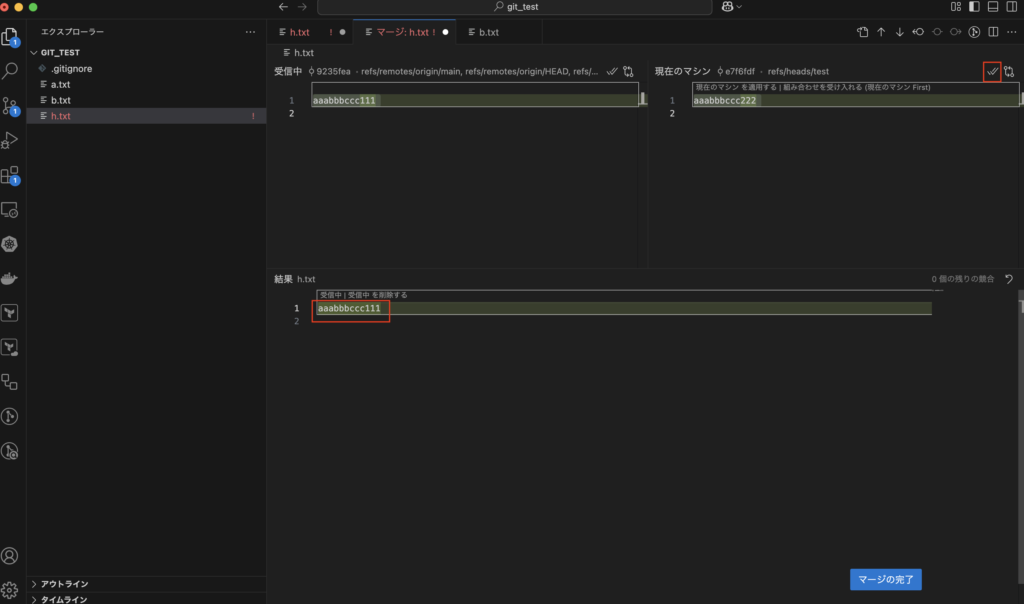Open the Kubernetes helm-wheel icon
1024x604 pixels.
click(10, 244)
